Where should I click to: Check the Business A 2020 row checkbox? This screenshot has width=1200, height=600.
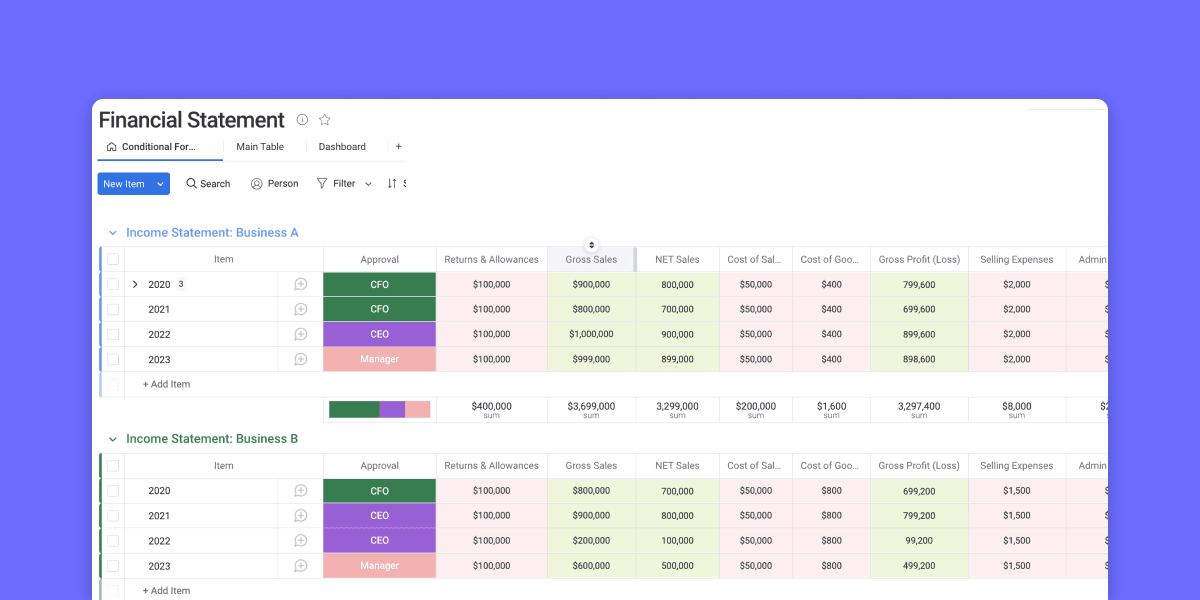tap(113, 284)
